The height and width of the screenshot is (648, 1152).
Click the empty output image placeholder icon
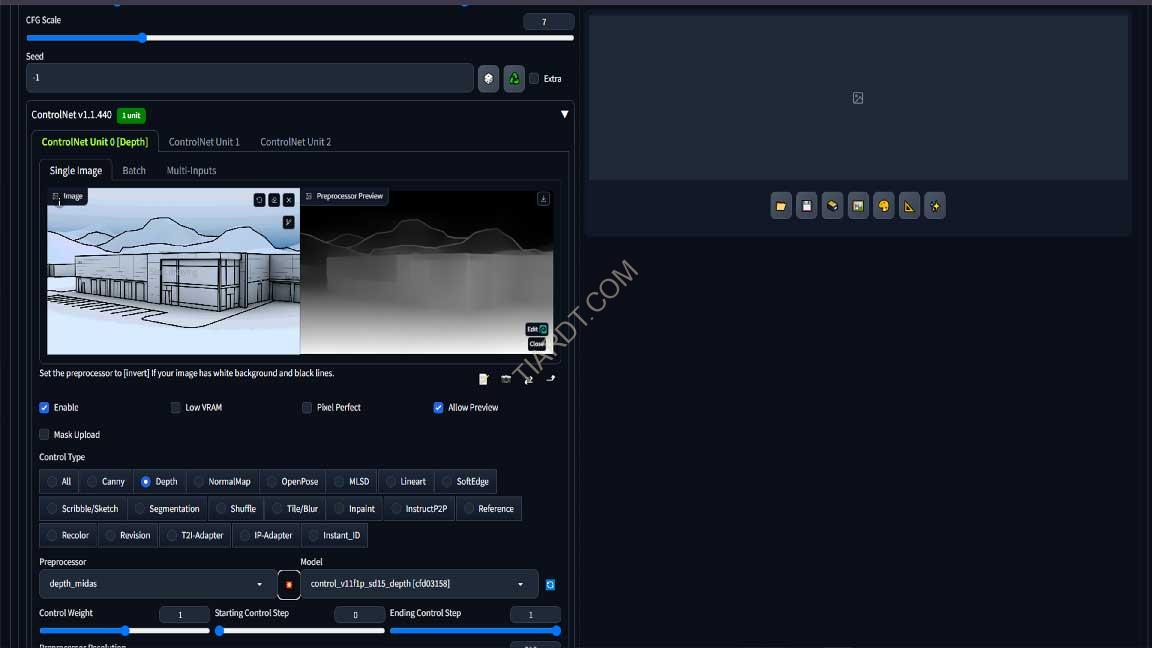[x=857, y=98]
